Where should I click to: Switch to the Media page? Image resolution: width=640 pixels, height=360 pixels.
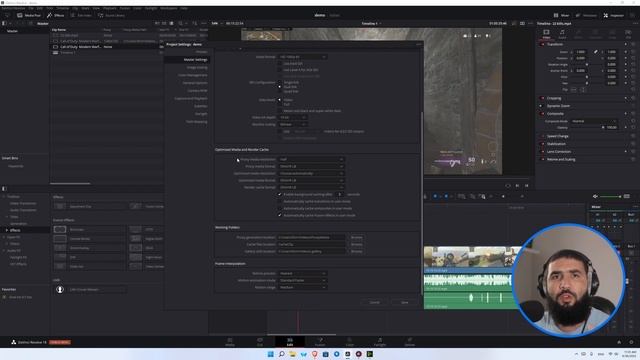[230, 342]
